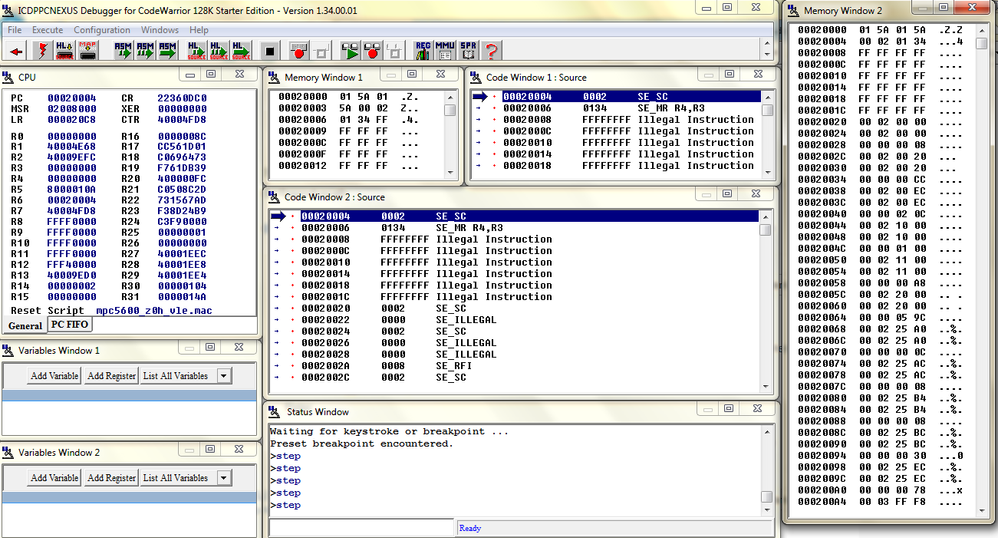
Task: Click the CPU window title icon
Action: coord(8,77)
